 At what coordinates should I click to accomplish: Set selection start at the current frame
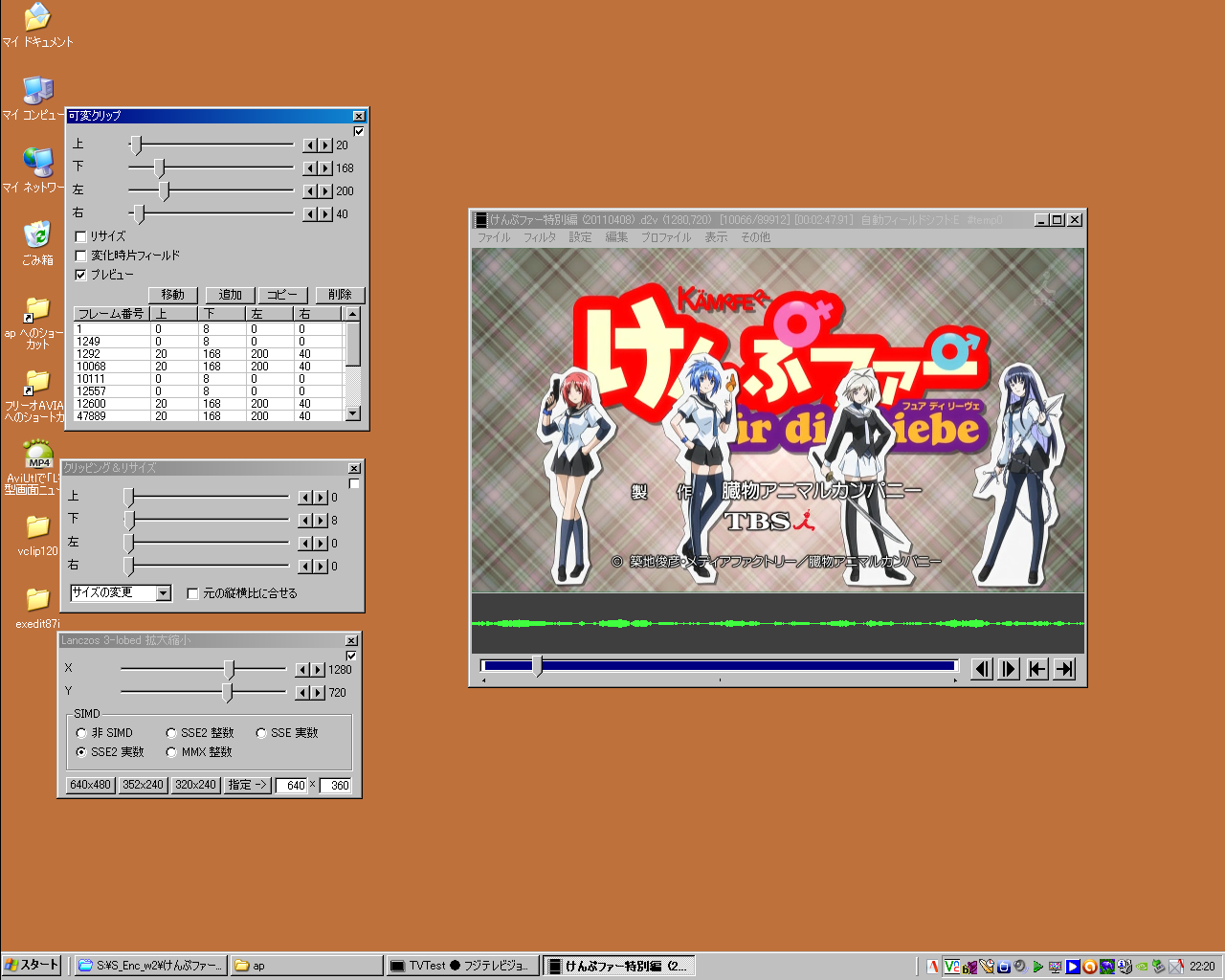(x=1036, y=669)
